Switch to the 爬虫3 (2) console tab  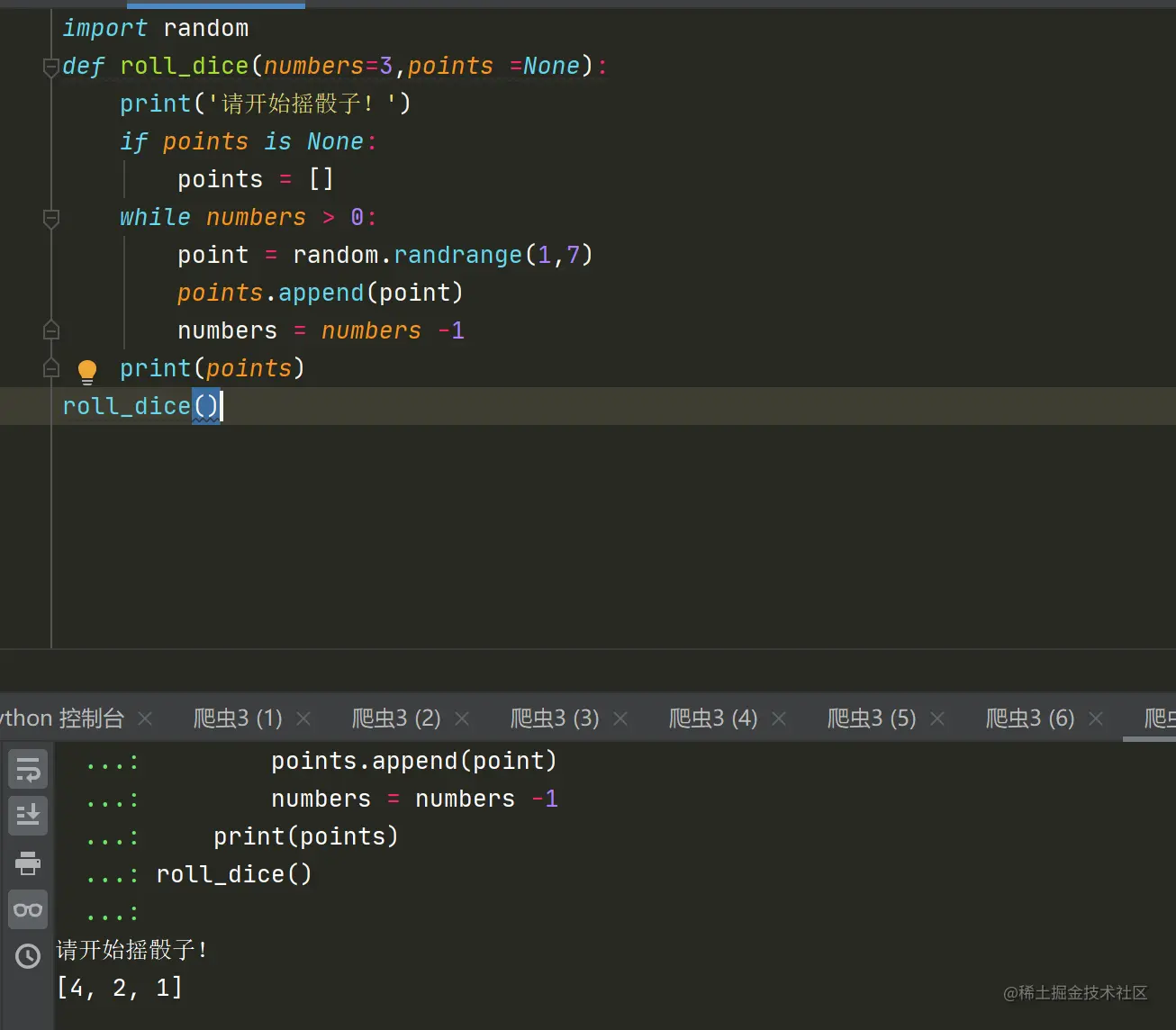tap(396, 718)
